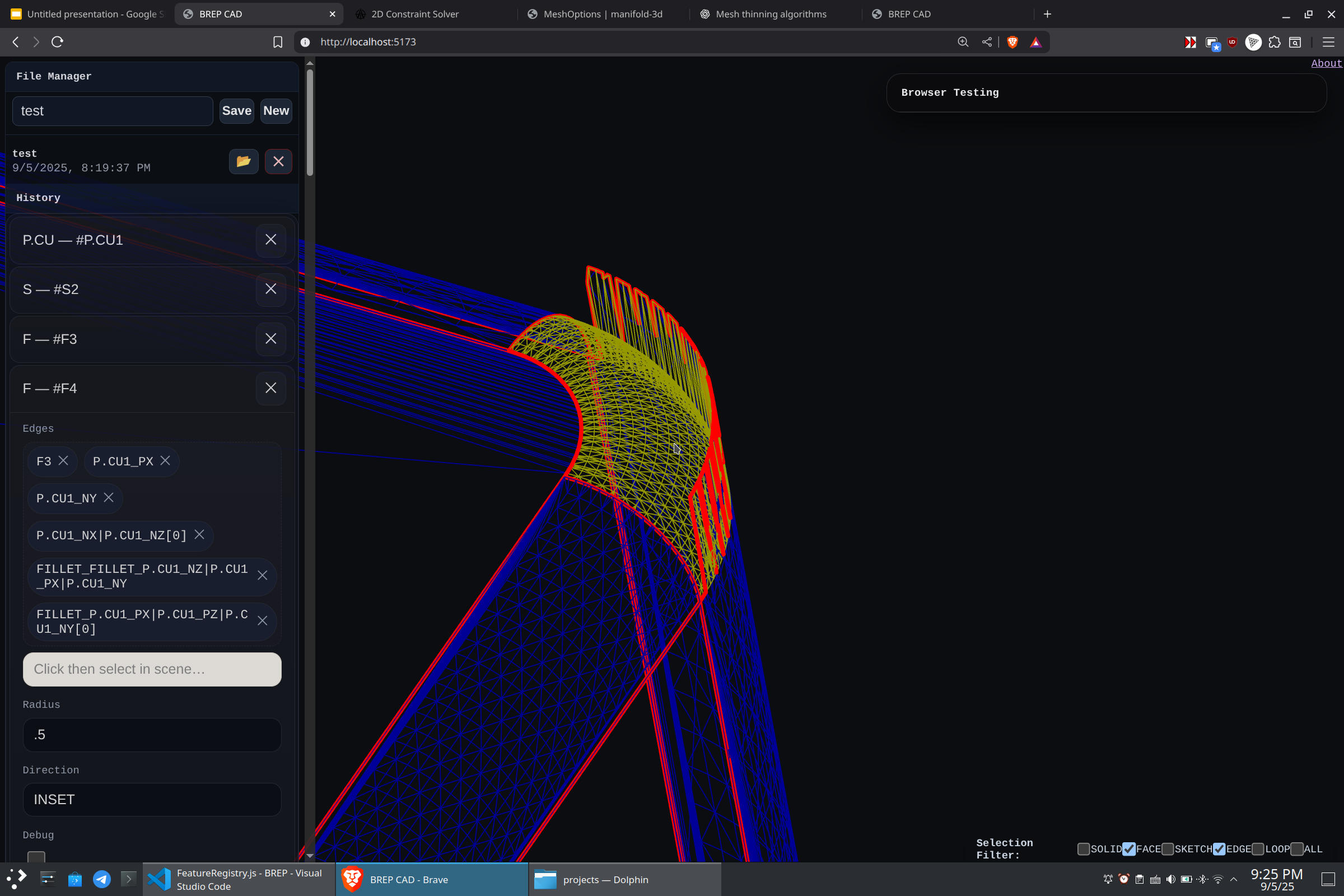Viewport: 1344px width, 896px height.
Task: Remove the S — #S2 history feature
Action: tap(271, 289)
